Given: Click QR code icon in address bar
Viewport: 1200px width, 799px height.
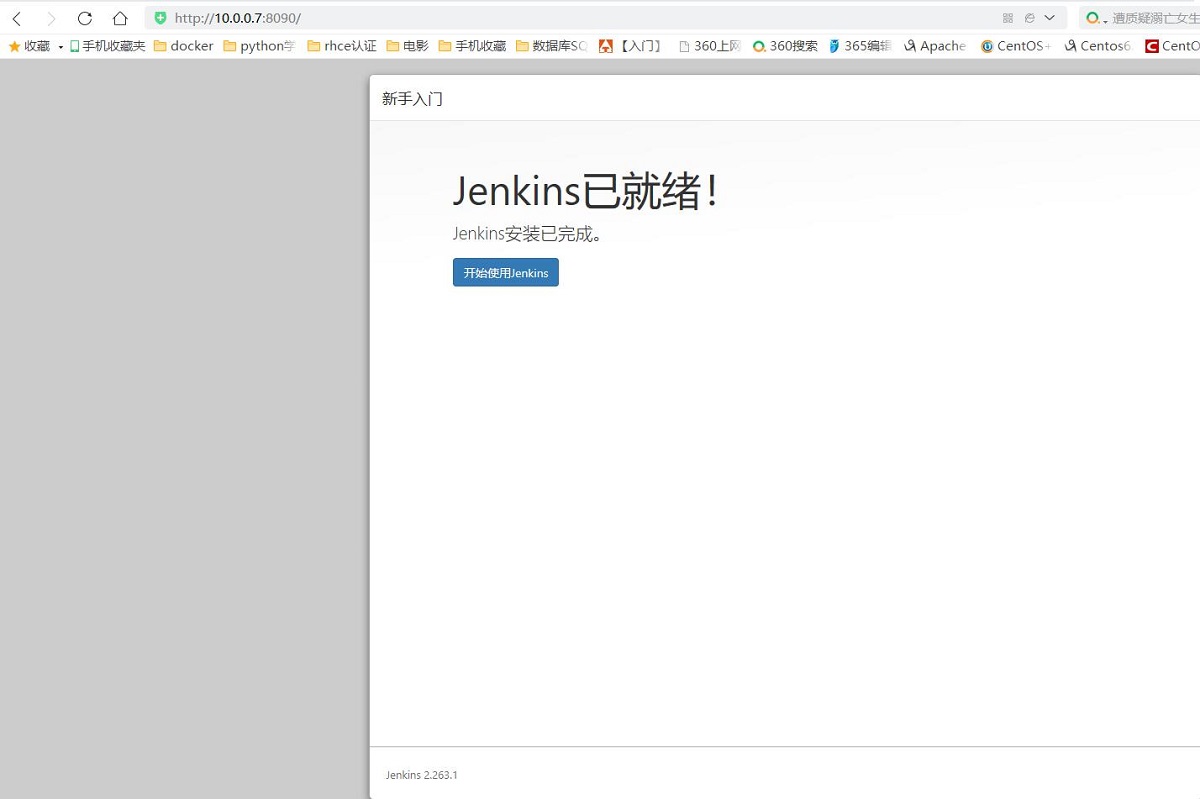Looking at the screenshot, I should click(1008, 18).
